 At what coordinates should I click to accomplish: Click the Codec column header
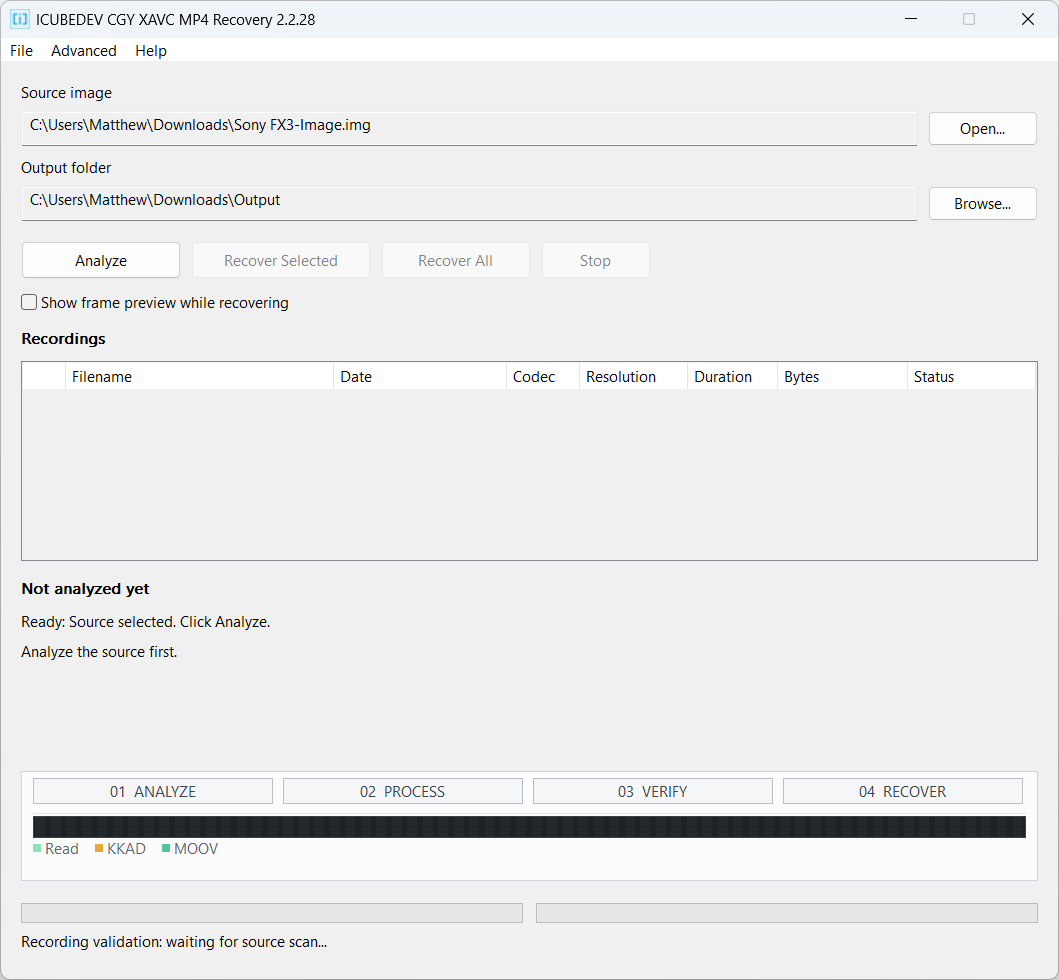tap(542, 376)
